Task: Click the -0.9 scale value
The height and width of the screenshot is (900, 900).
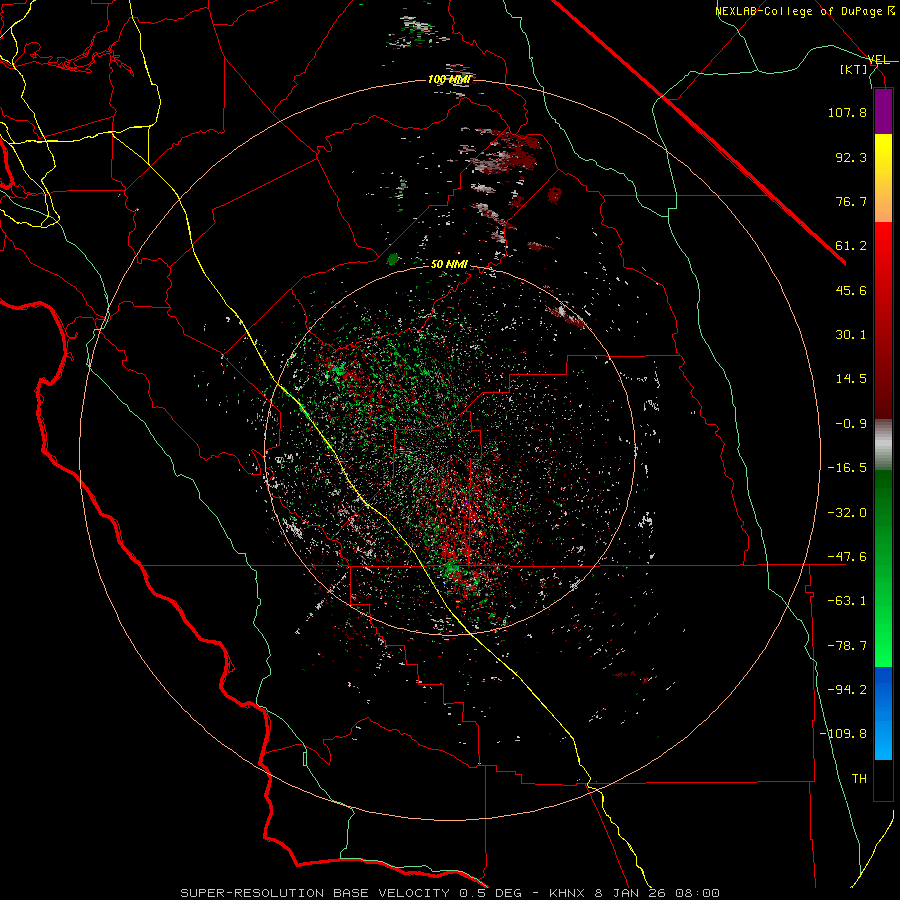Action: tap(851, 424)
